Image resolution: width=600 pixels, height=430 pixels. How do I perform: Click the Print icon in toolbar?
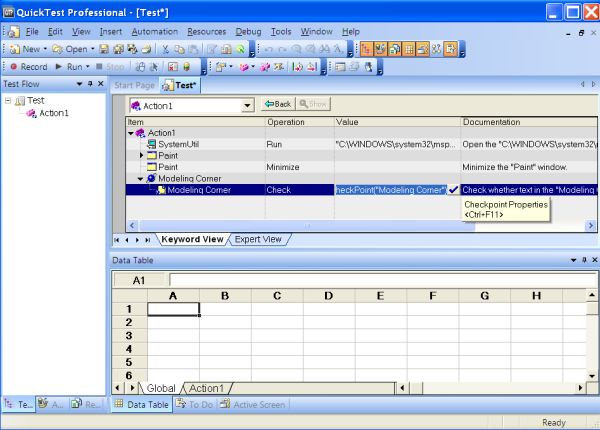coord(146,49)
